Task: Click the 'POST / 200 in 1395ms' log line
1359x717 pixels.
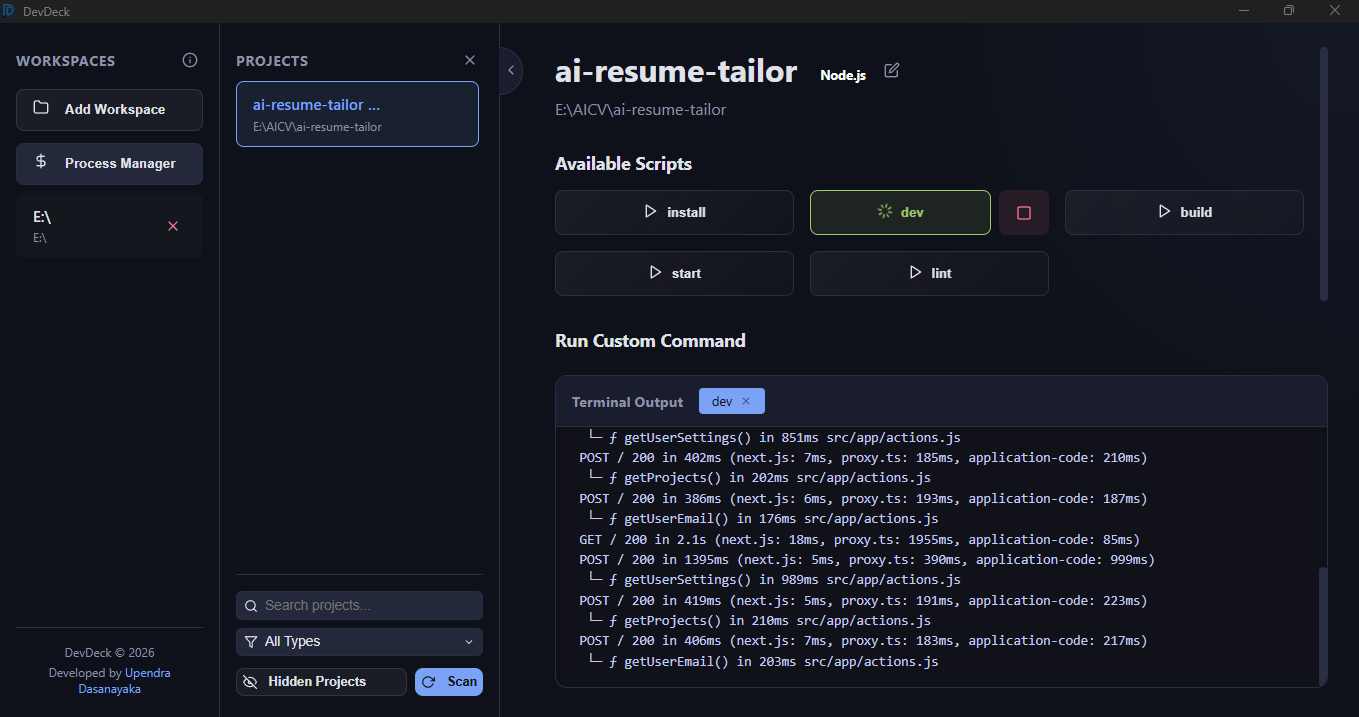Action: 867,560
